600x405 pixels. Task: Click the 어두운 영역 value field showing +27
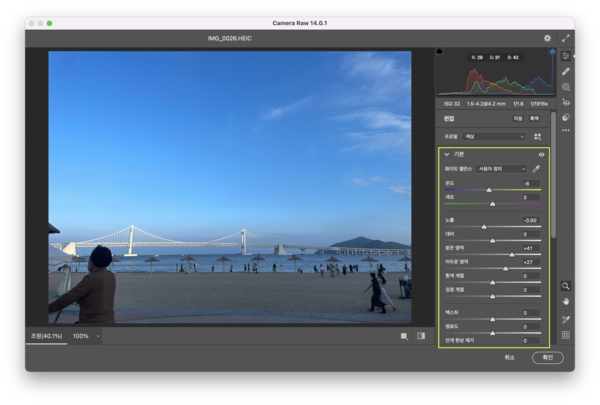pyautogui.click(x=531, y=262)
